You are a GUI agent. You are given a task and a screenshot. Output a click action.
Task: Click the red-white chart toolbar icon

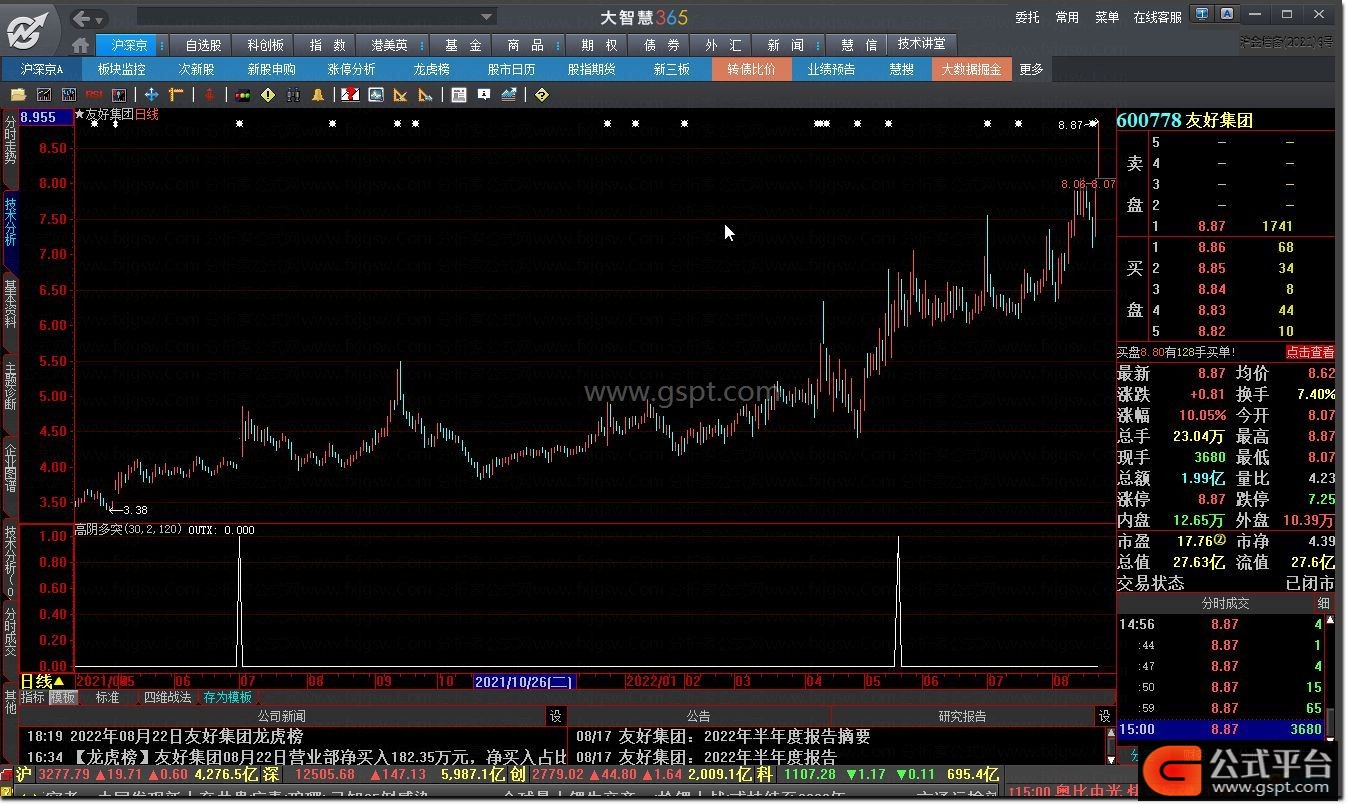(x=350, y=95)
